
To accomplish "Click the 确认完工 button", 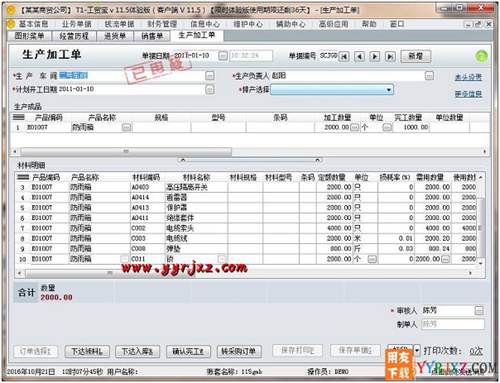I will coord(188,351).
